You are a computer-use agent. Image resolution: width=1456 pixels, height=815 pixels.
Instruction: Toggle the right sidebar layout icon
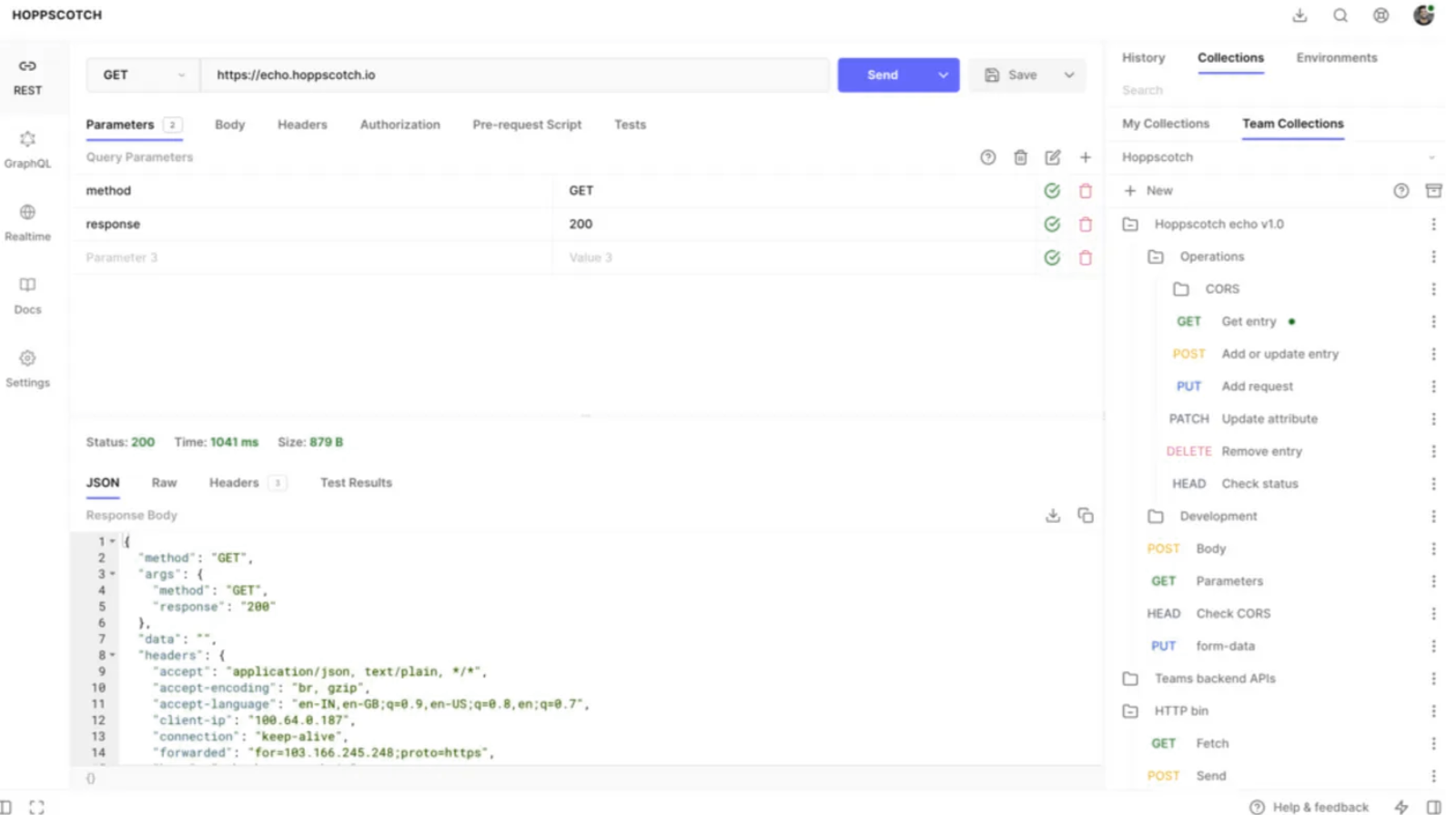click(x=1433, y=807)
